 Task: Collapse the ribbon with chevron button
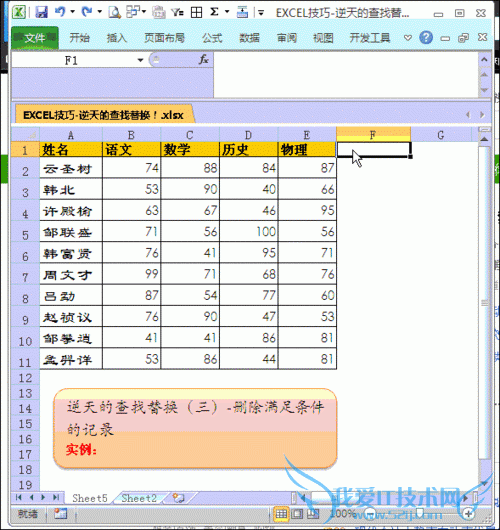408,38
